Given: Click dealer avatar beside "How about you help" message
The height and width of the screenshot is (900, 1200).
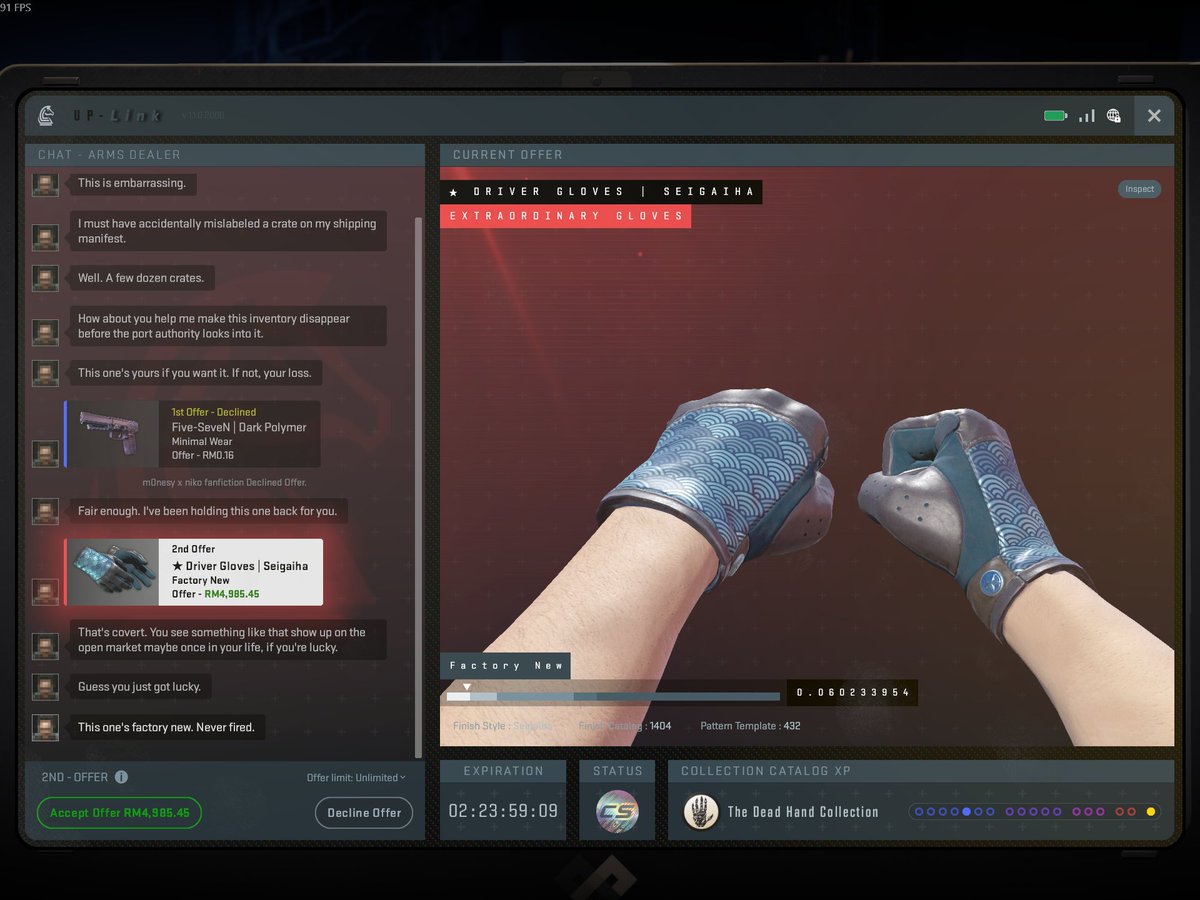Looking at the screenshot, I should coord(44,332).
